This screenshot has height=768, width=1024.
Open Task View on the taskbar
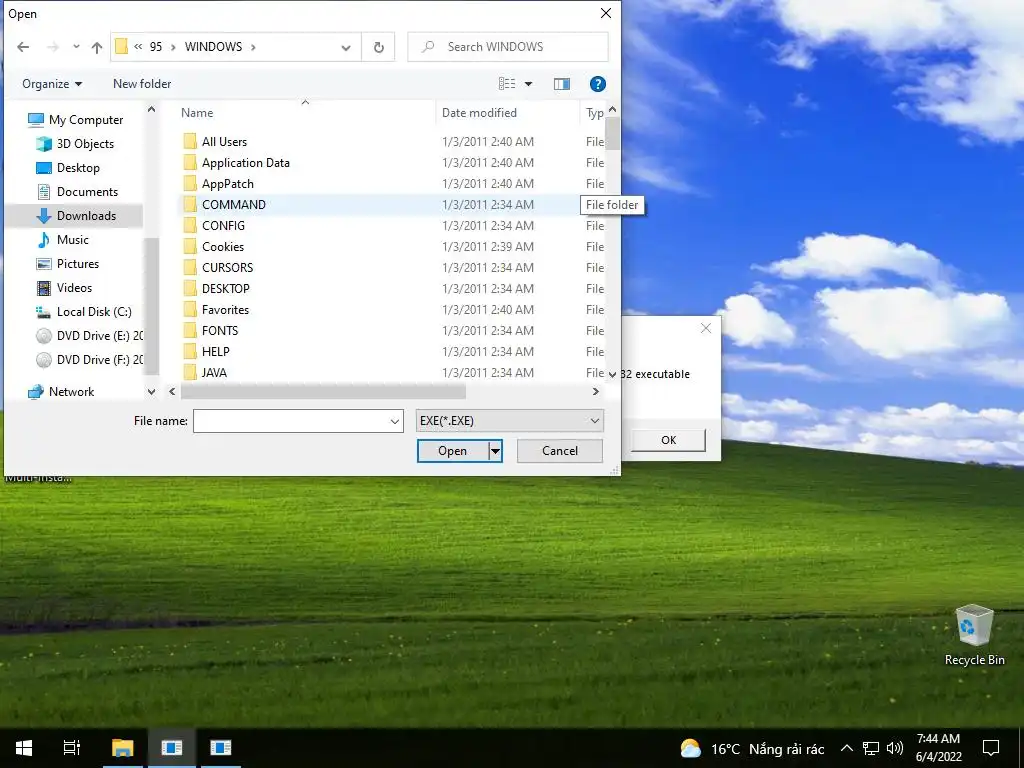72,748
